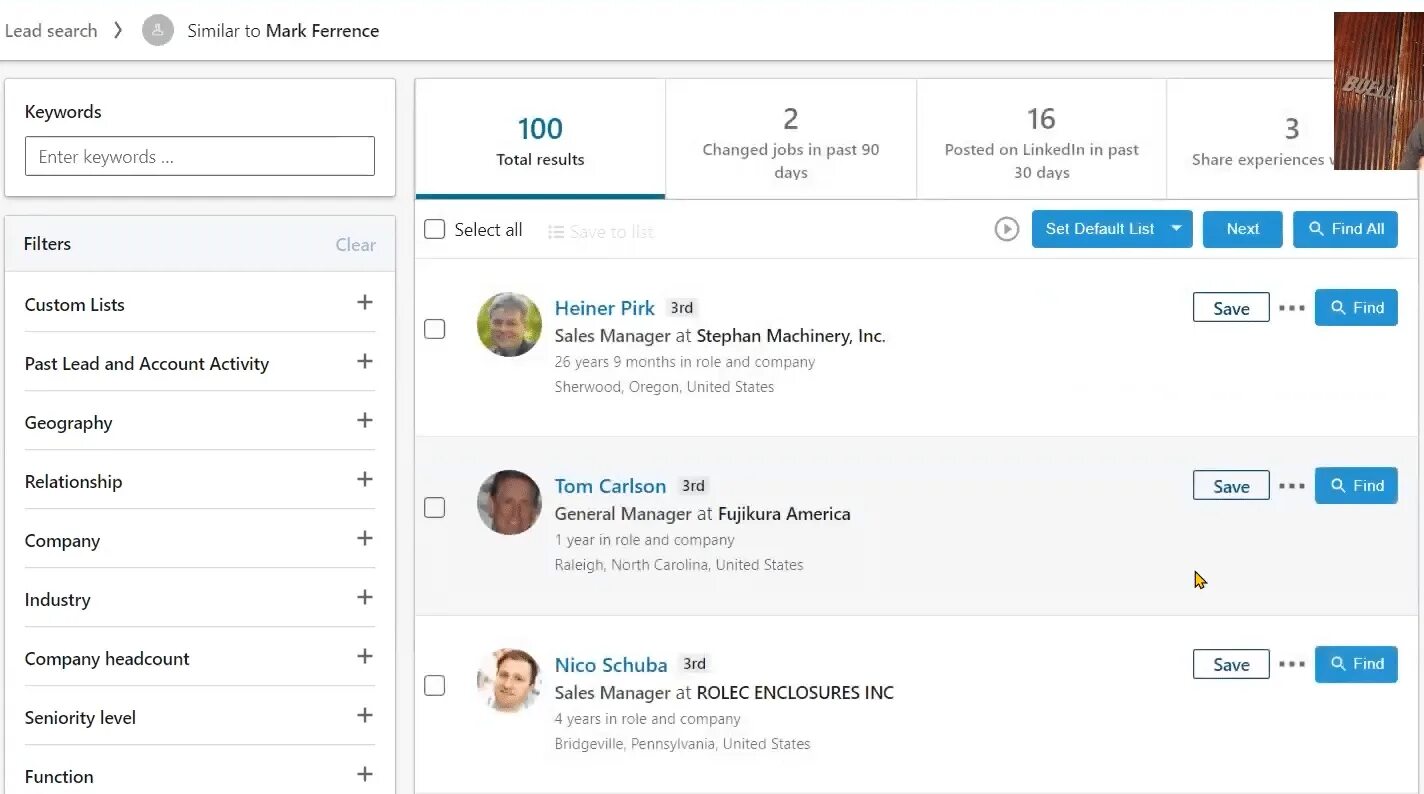The height and width of the screenshot is (794, 1424).
Task: Check the Select all checkbox
Action: (434, 230)
